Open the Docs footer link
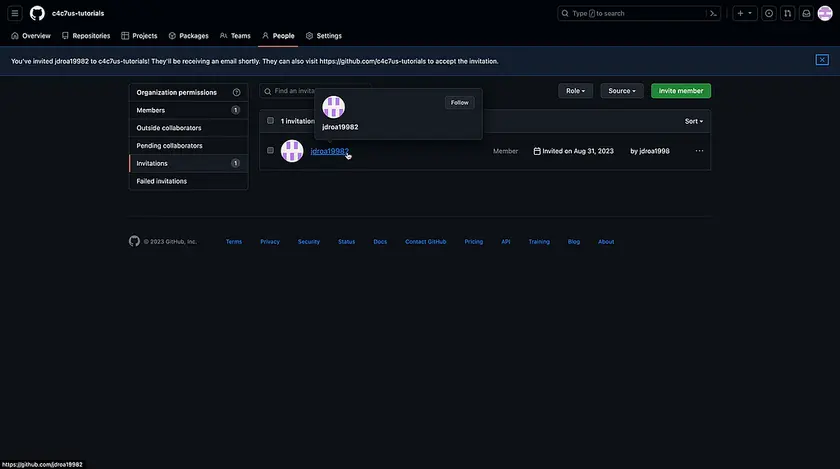 coord(380,242)
